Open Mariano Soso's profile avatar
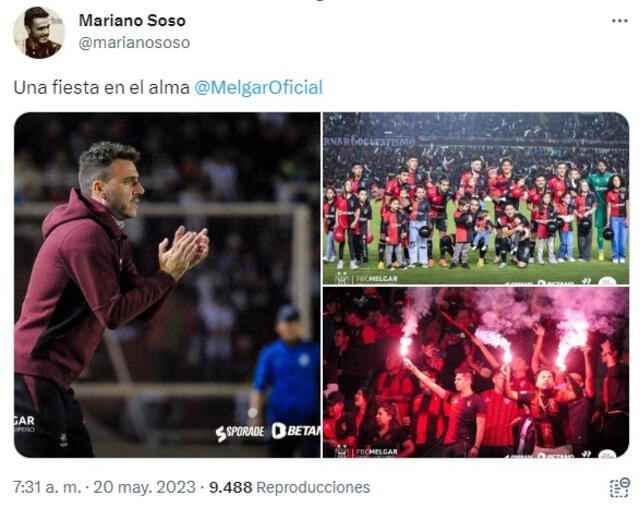The width and height of the screenshot is (640, 508). (39, 33)
